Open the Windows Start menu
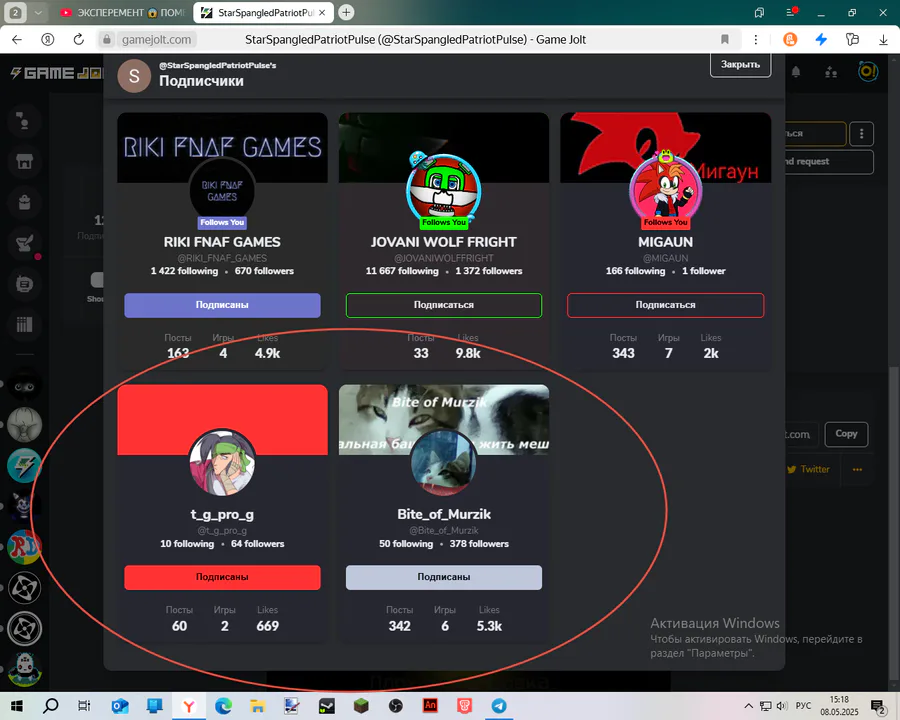 (16, 706)
